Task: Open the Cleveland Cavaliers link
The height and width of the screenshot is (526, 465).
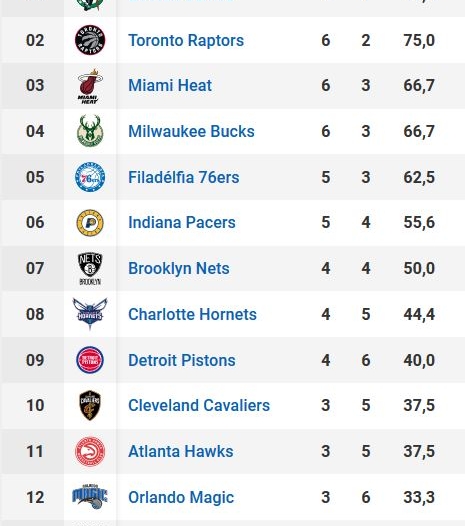Action: (x=199, y=405)
